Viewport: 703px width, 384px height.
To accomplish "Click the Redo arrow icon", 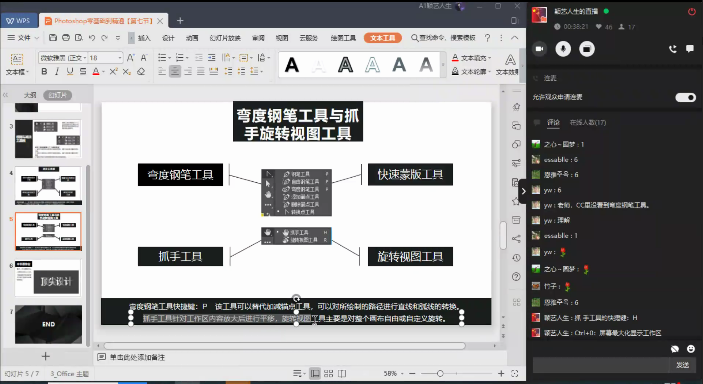I will click(104, 38).
